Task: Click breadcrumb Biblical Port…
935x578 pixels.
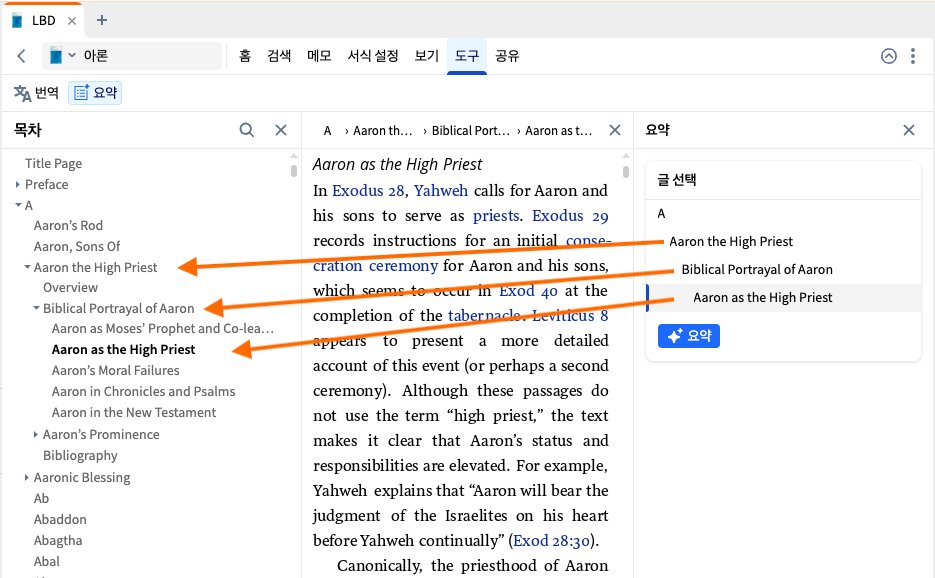Action: (470, 131)
